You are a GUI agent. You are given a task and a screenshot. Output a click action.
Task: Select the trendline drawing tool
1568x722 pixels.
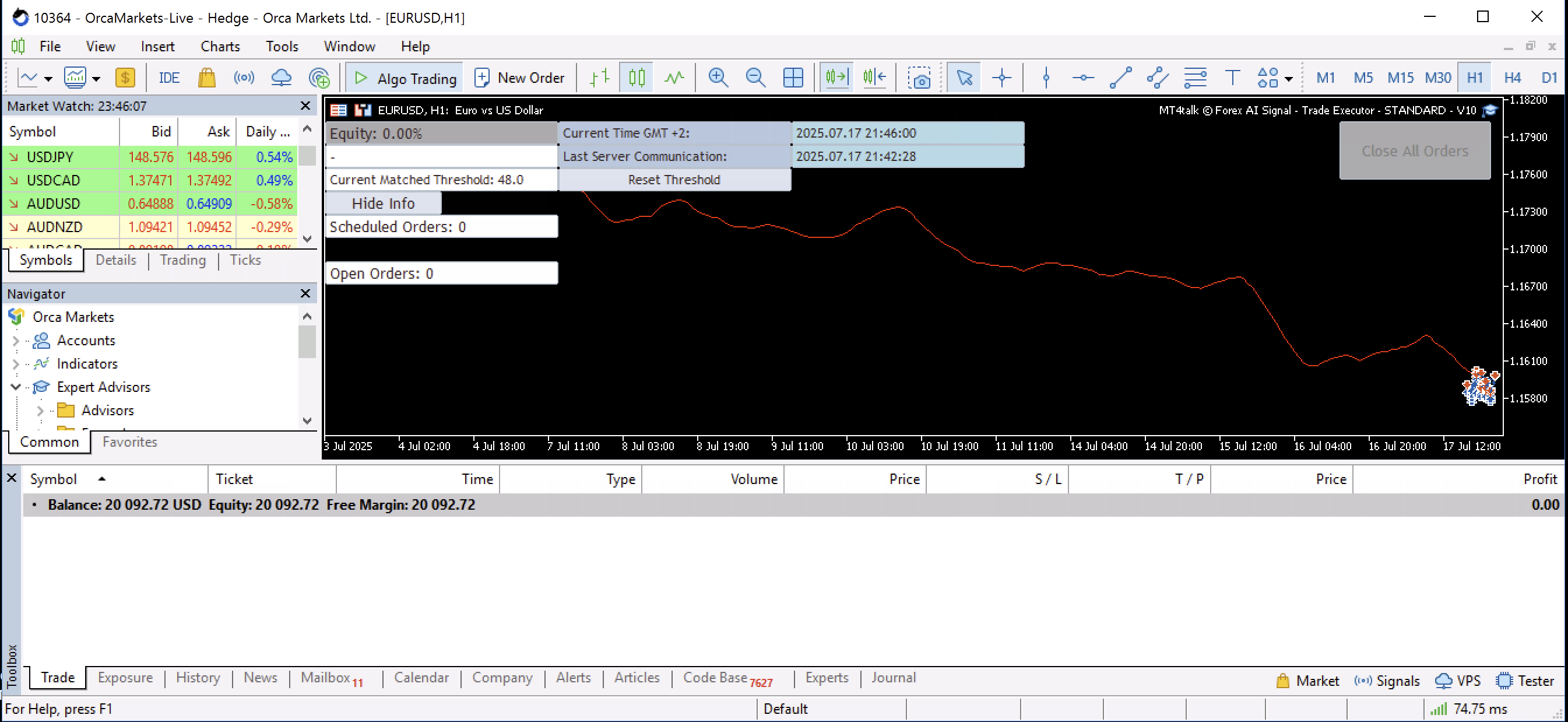coord(1120,78)
